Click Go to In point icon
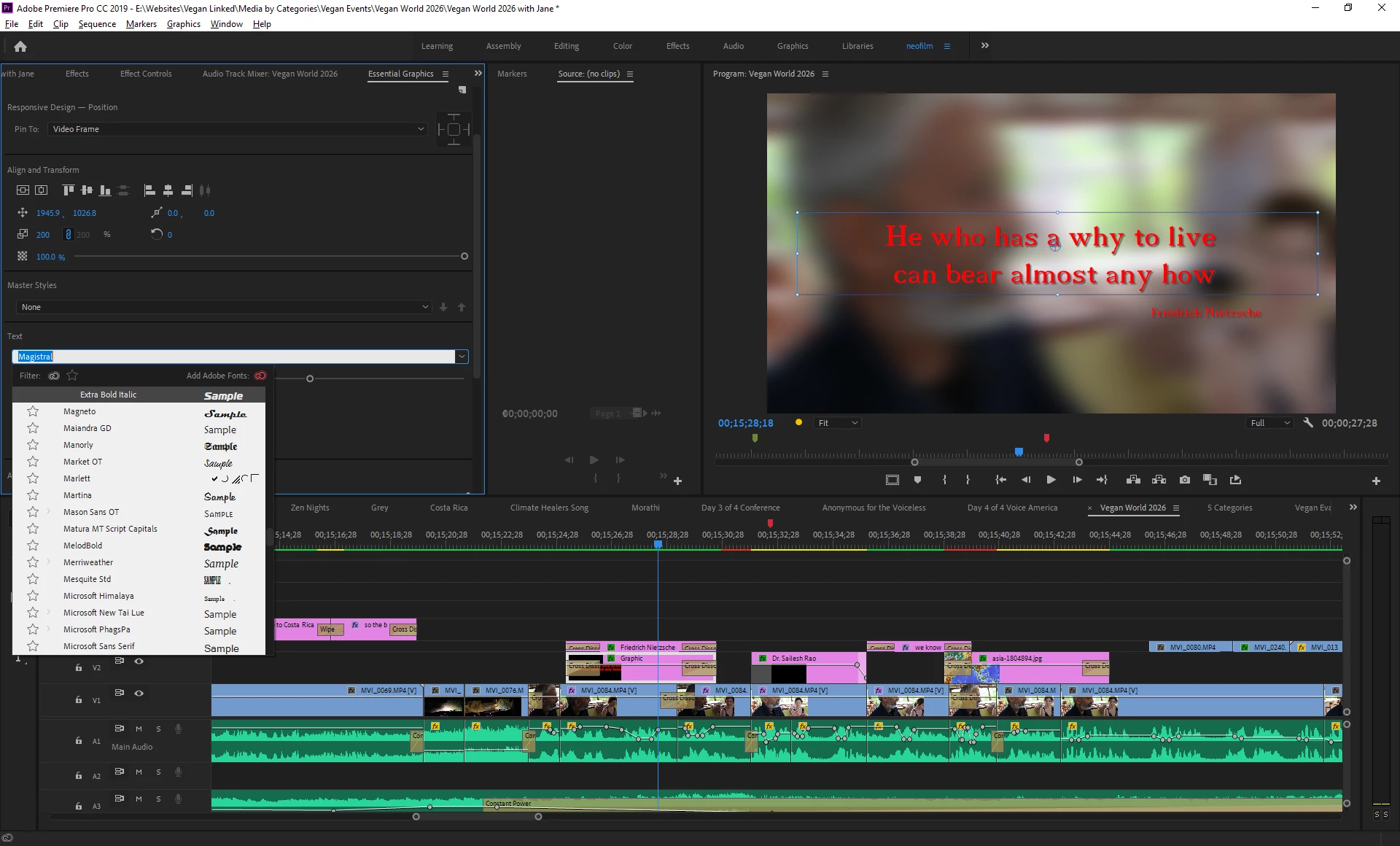Viewport: 1400px width, 846px height. pyautogui.click(x=1000, y=480)
